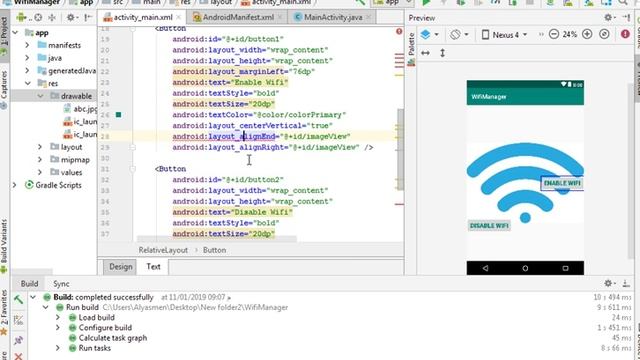
Task: Select the Gradle Scripts row
Action: point(54,185)
